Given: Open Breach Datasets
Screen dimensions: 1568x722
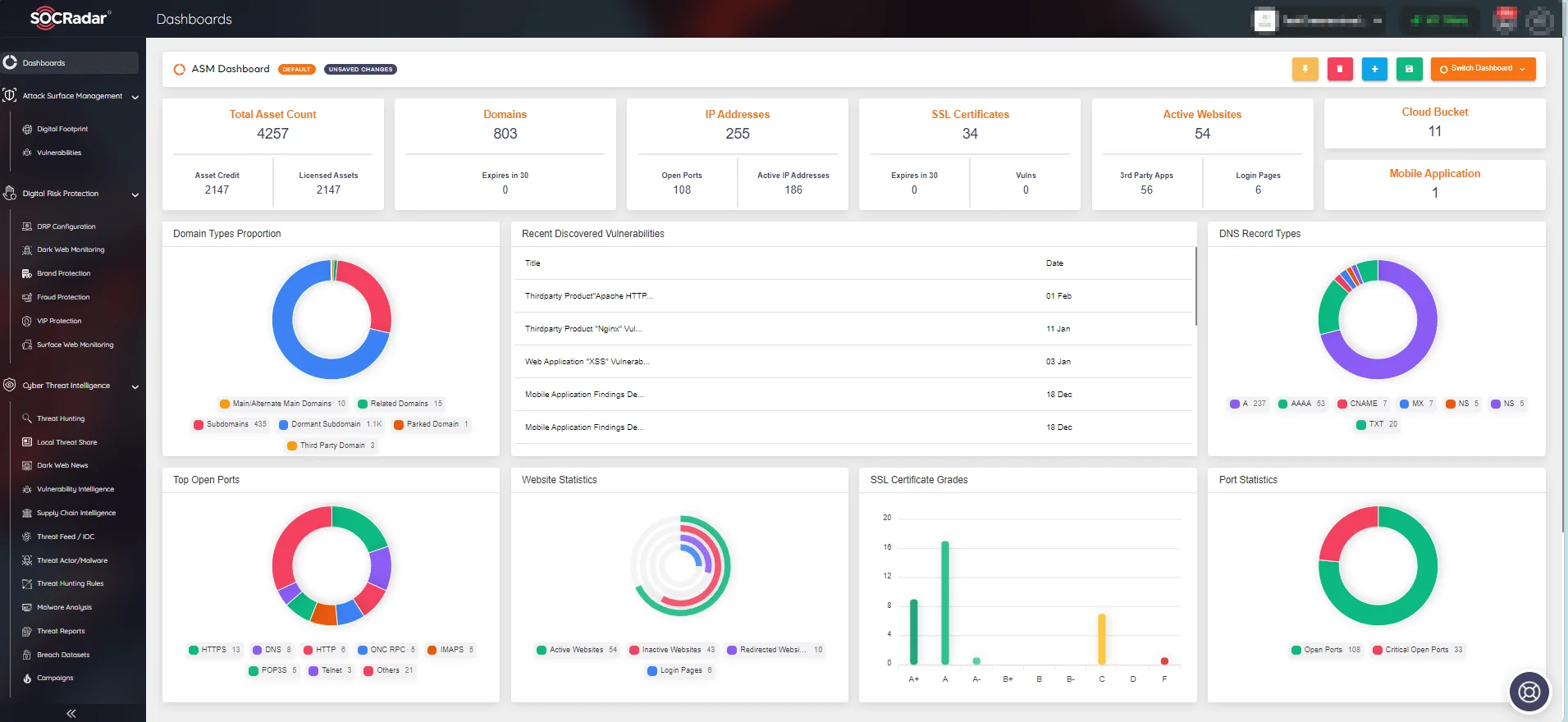Looking at the screenshot, I should click(x=63, y=655).
